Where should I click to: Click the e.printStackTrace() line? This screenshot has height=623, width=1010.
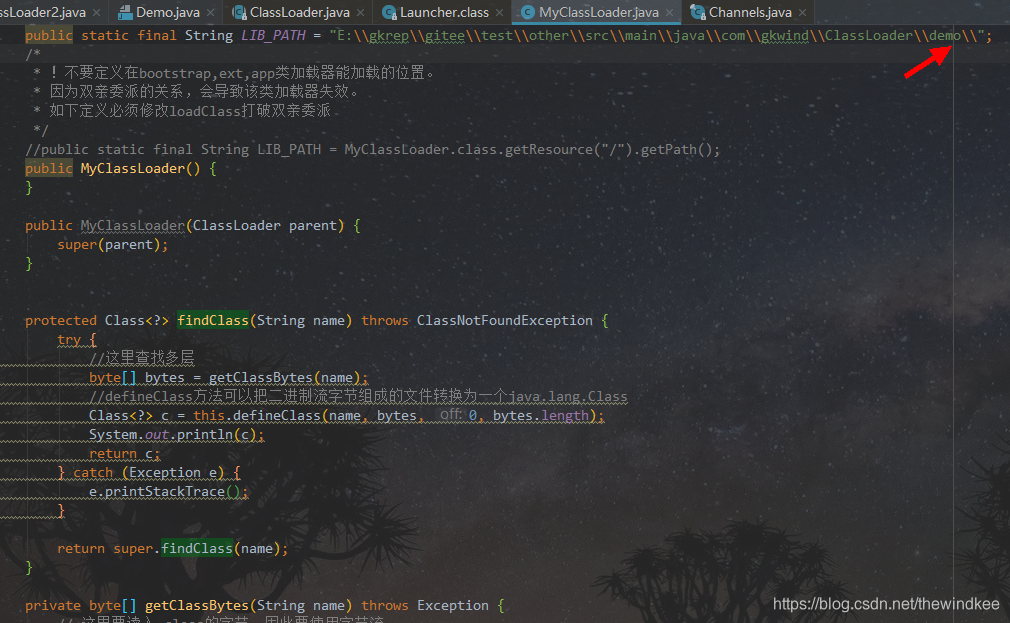[x=168, y=492]
